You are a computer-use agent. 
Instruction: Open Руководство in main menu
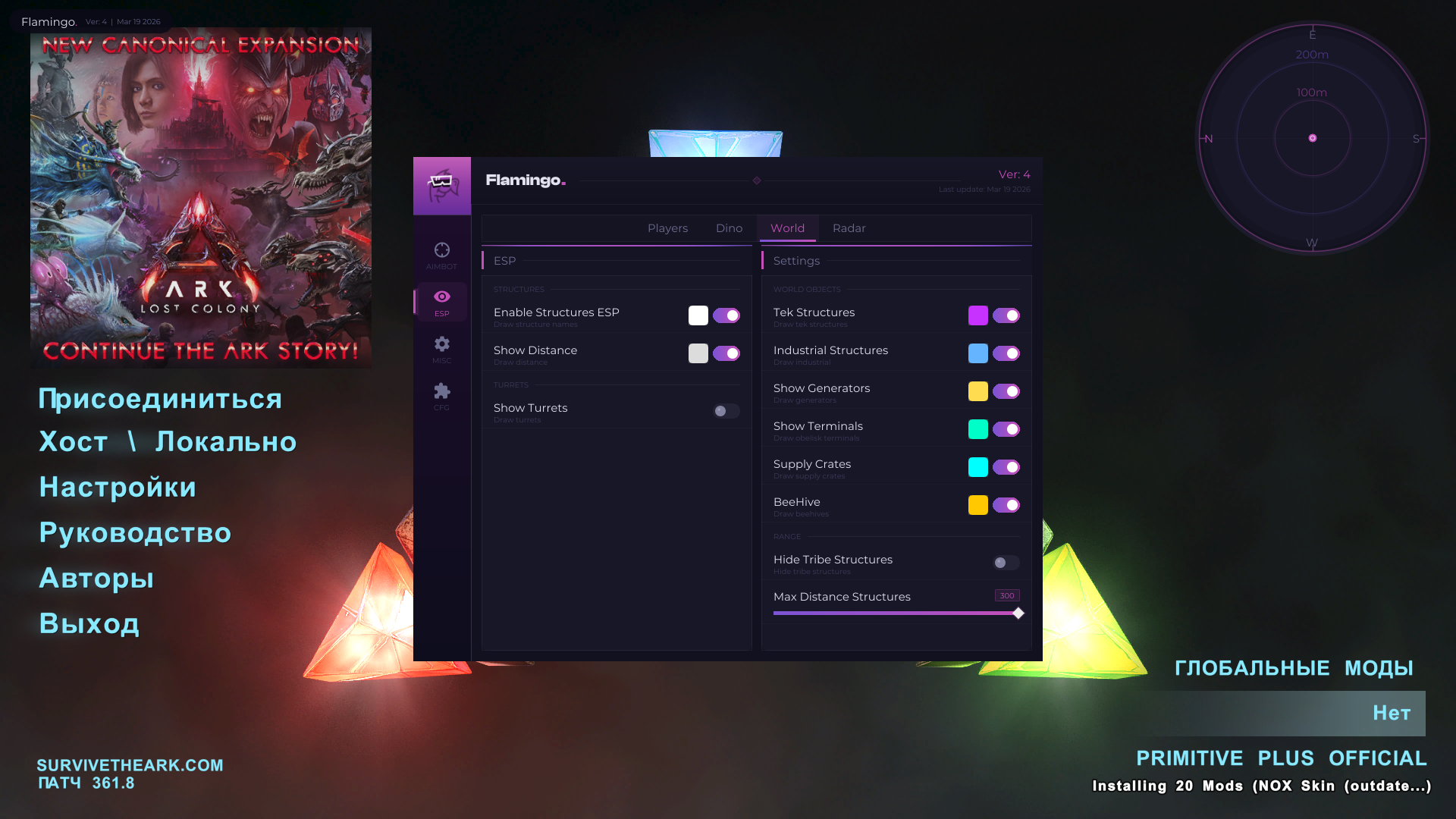click(135, 533)
